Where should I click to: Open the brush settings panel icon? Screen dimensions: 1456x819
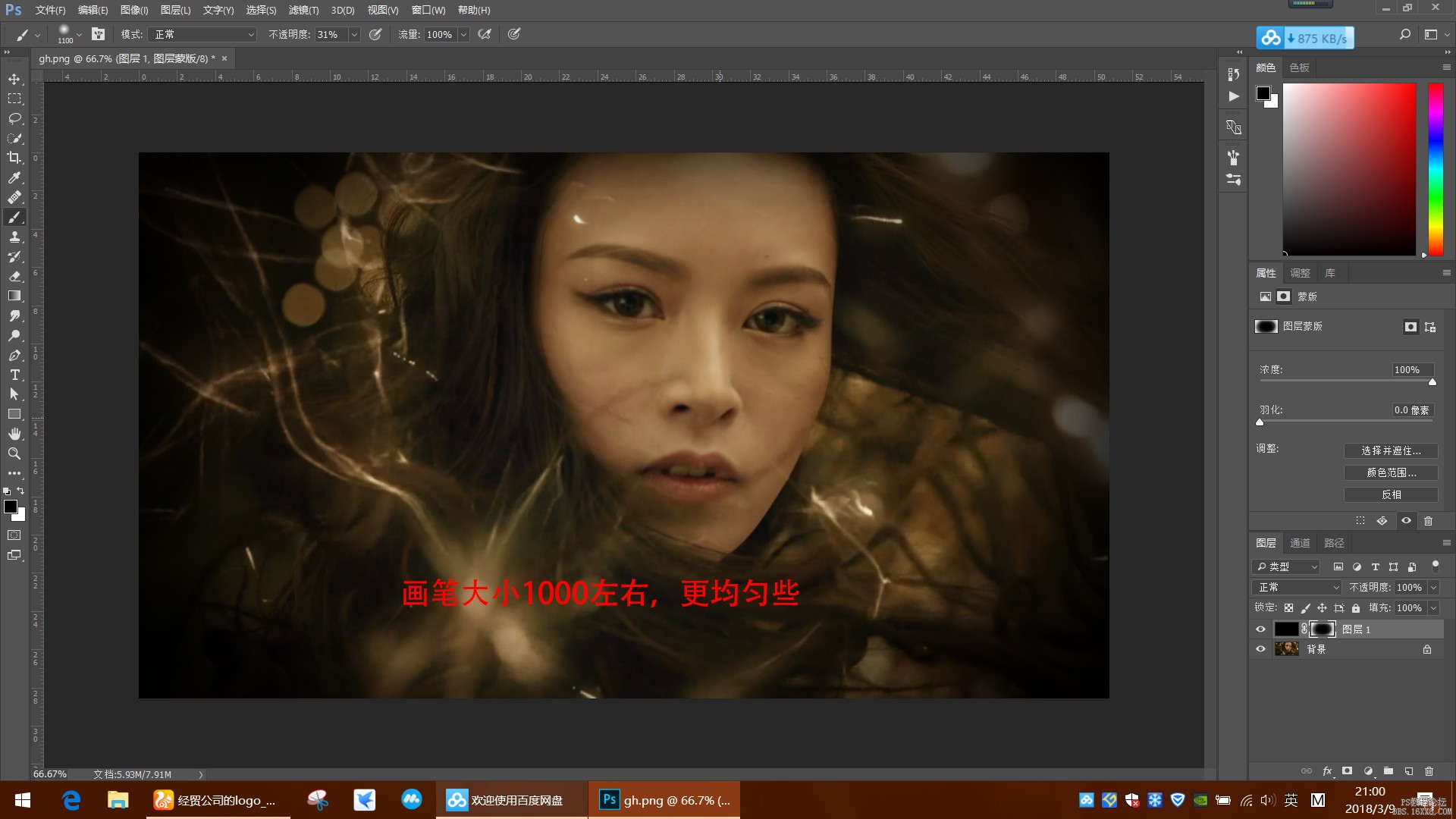click(x=98, y=34)
